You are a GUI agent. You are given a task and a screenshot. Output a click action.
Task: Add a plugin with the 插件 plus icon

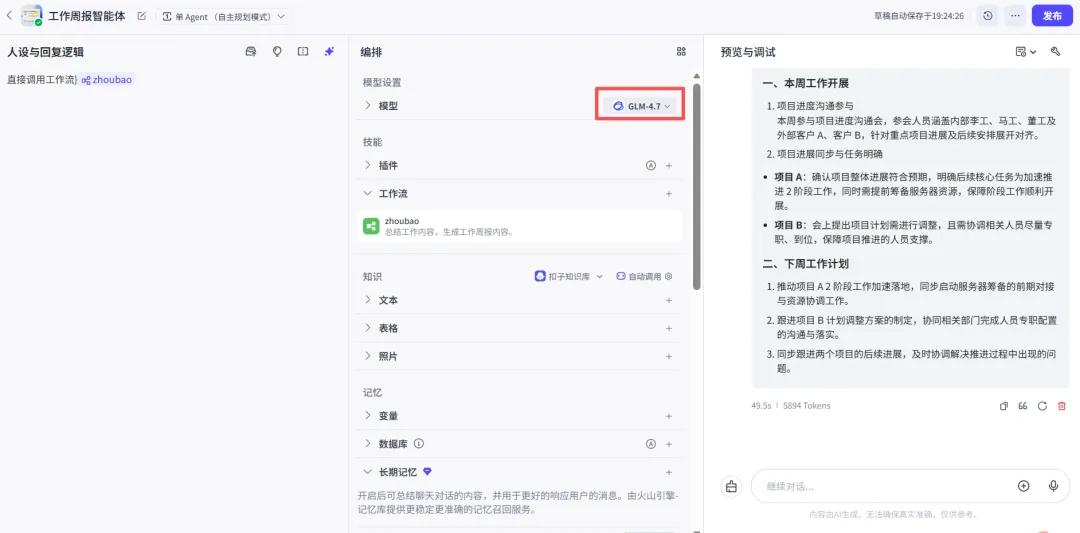click(669, 165)
